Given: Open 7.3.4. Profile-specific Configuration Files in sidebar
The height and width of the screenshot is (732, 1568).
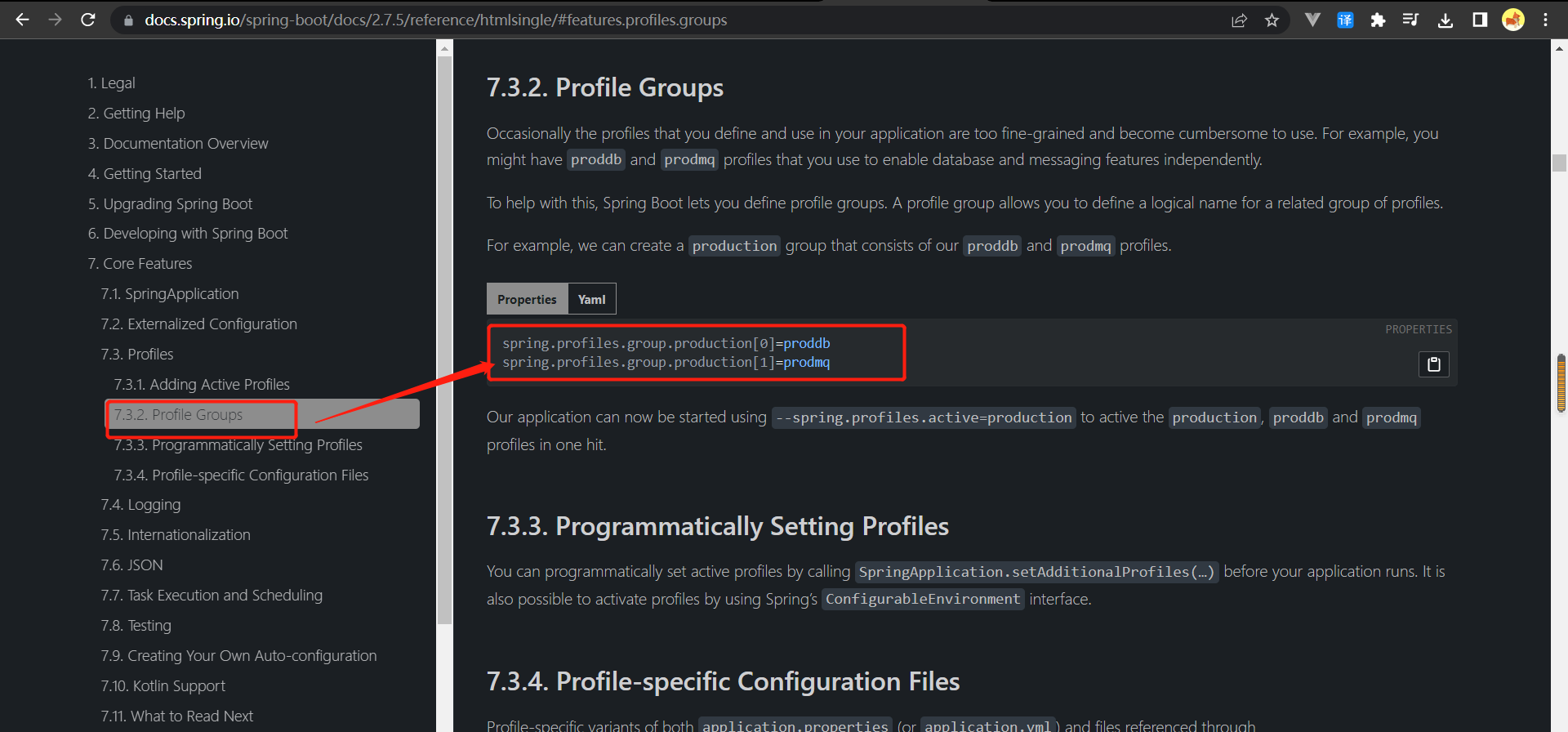Looking at the screenshot, I should (x=241, y=475).
